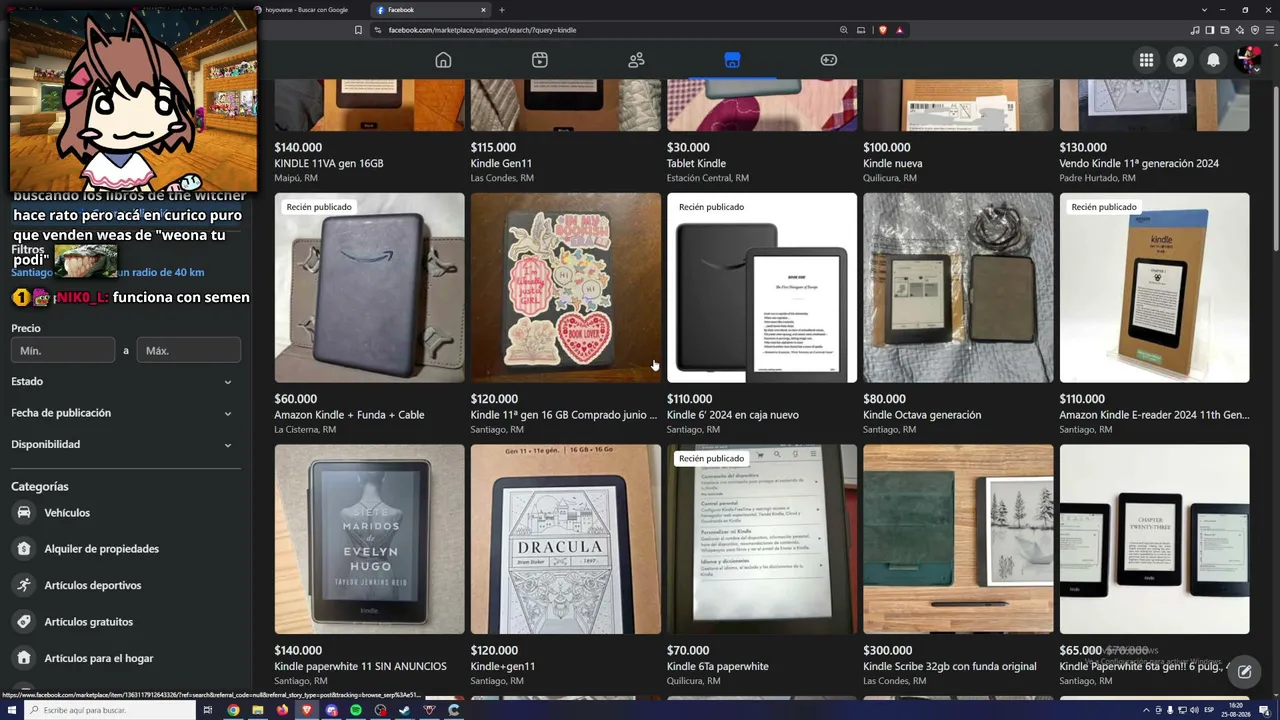Select the Facebook browser tab
The image size is (1280, 720).
click(430, 10)
